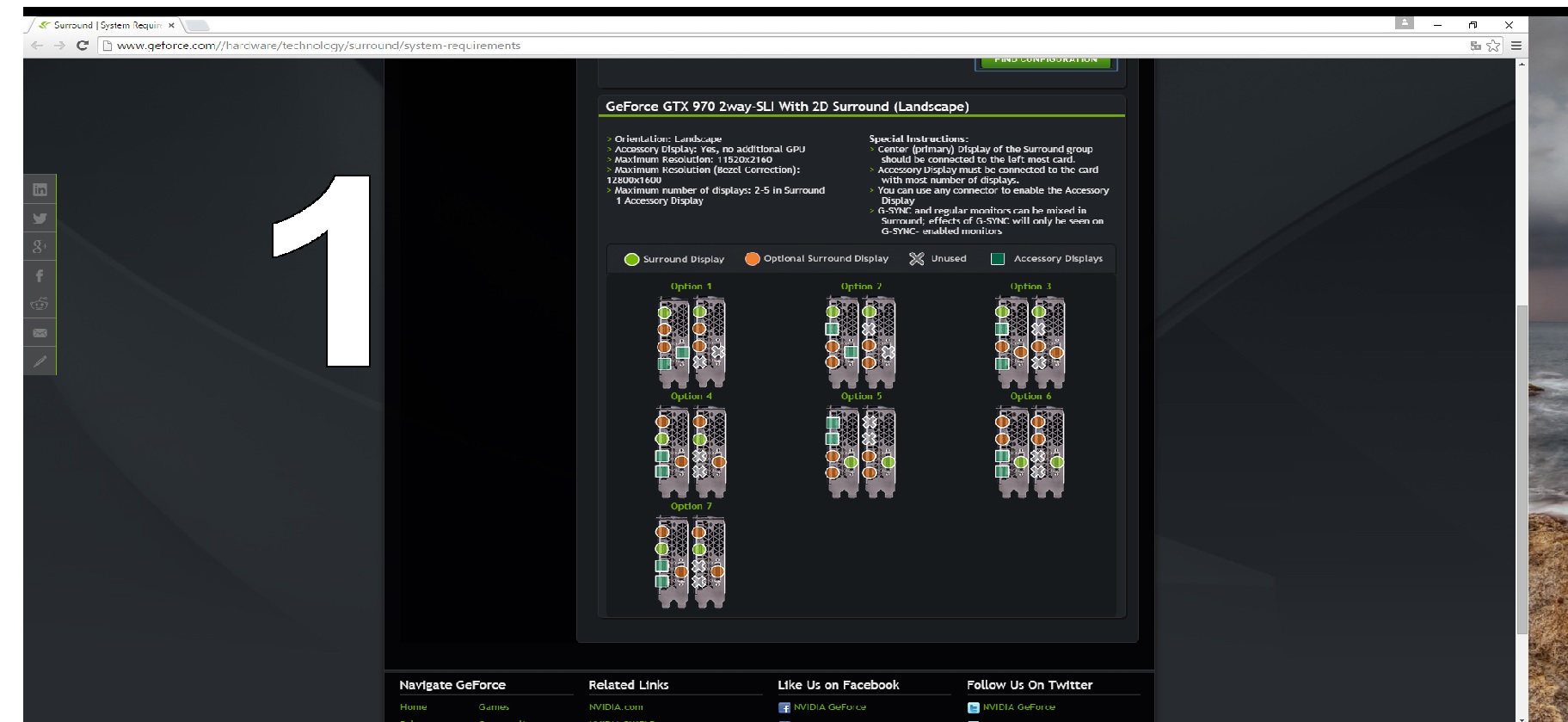
Task: Share page via LinkedIn sidebar icon
Action: pos(40,189)
